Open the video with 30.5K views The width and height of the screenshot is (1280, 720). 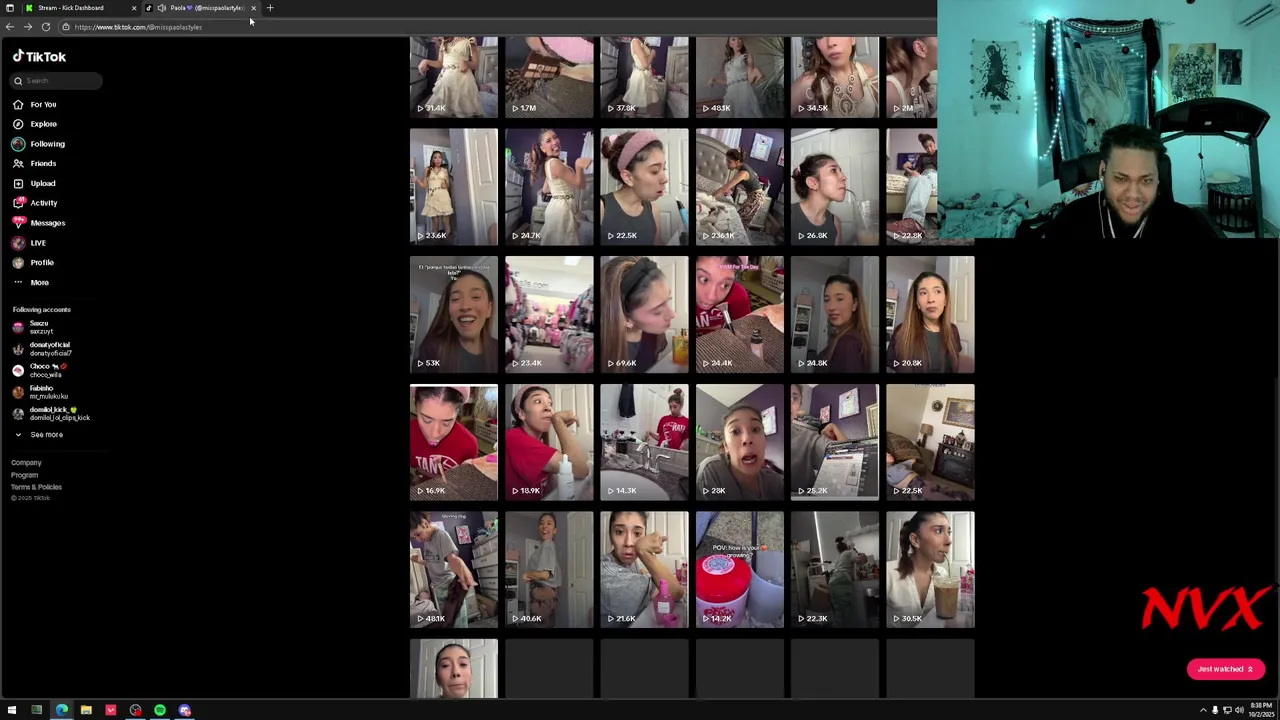tap(930, 570)
